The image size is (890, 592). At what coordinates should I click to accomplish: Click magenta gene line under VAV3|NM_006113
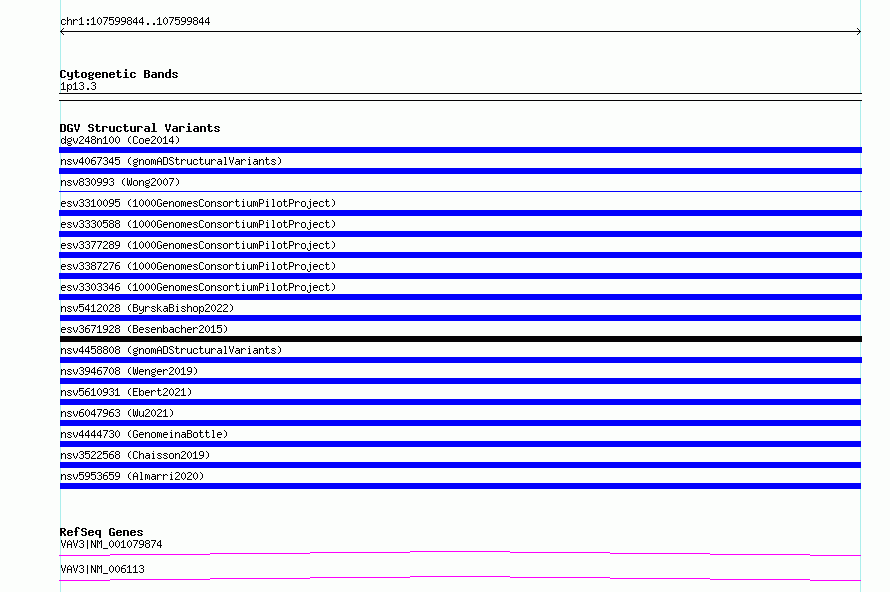[460, 578]
